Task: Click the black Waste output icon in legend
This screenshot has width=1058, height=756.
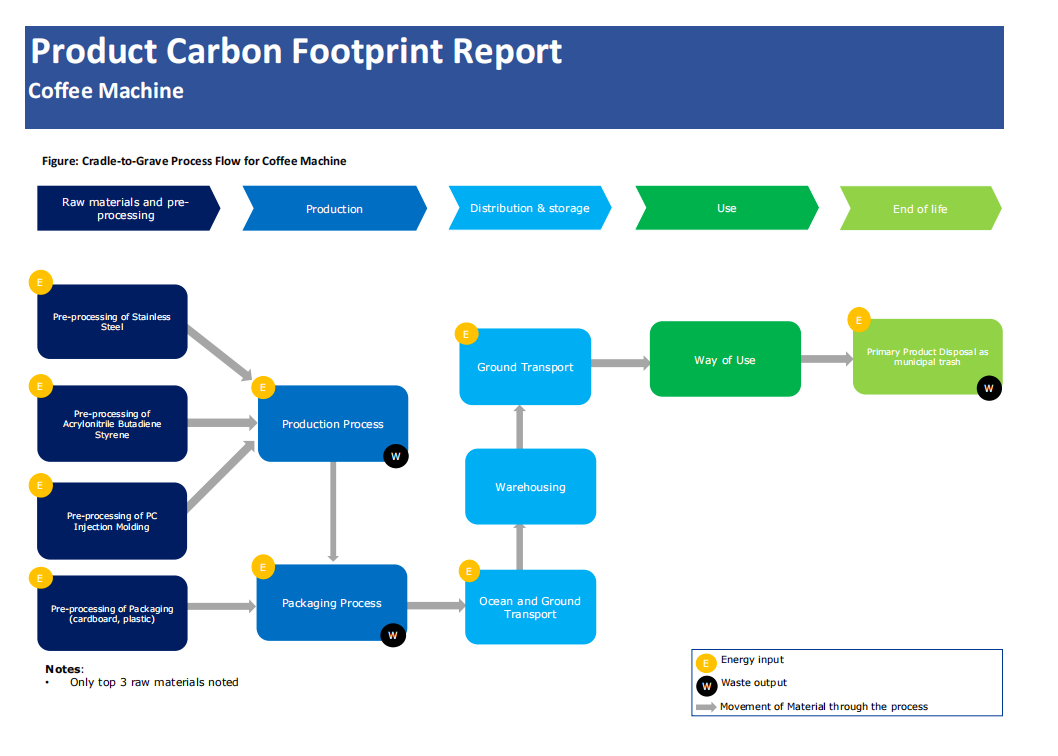Action: [x=707, y=685]
